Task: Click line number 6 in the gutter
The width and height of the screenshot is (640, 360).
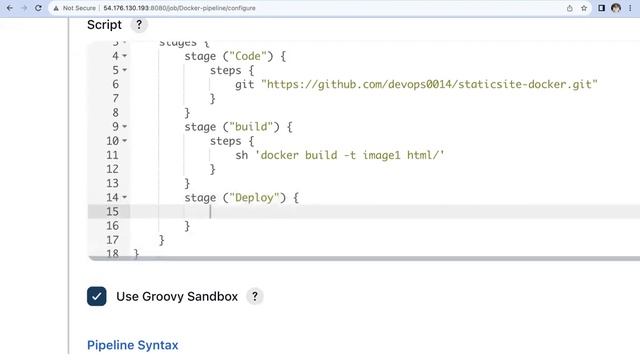Action: 116,84
